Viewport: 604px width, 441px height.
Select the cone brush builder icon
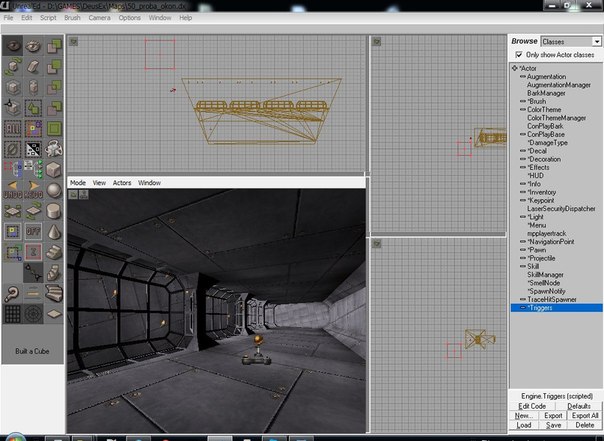(x=55, y=231)
